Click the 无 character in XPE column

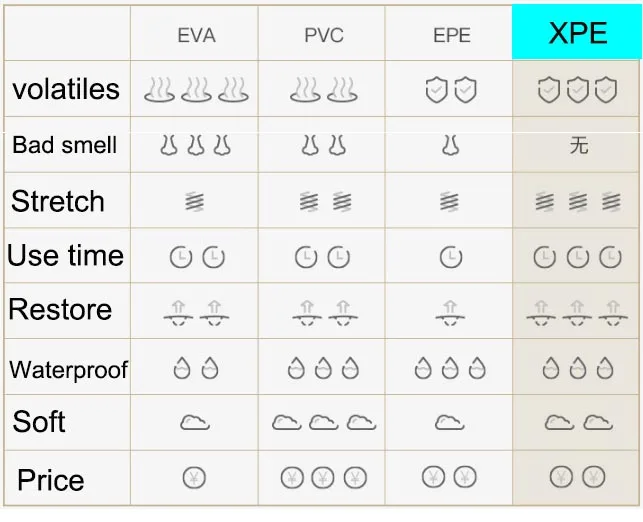point(579,146)
